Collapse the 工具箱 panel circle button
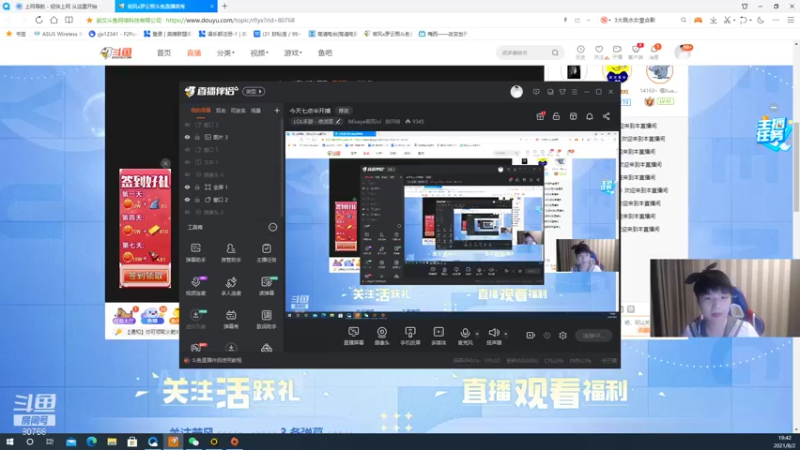 click(273, 227)
